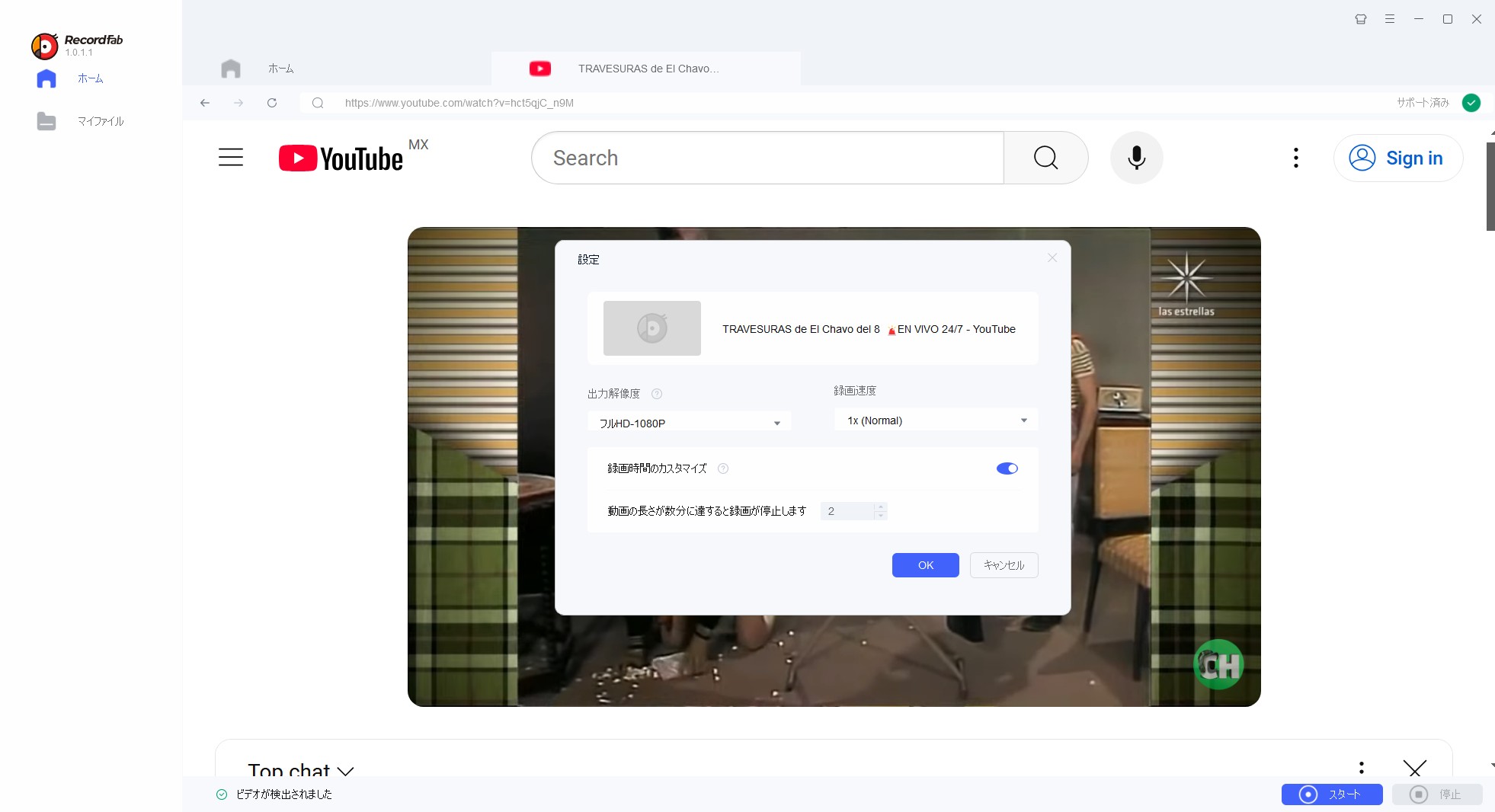Click the minutes value field showing 2
Image resolution: width=1495 pixels, height=812 pixels.
point(847,511)
